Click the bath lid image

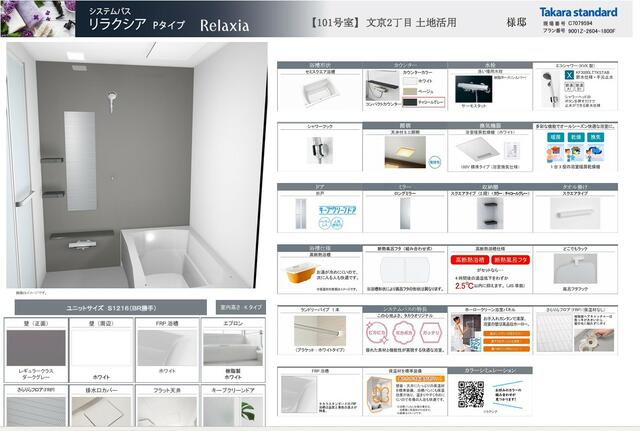pyautogui.click(x=405, y=270)
